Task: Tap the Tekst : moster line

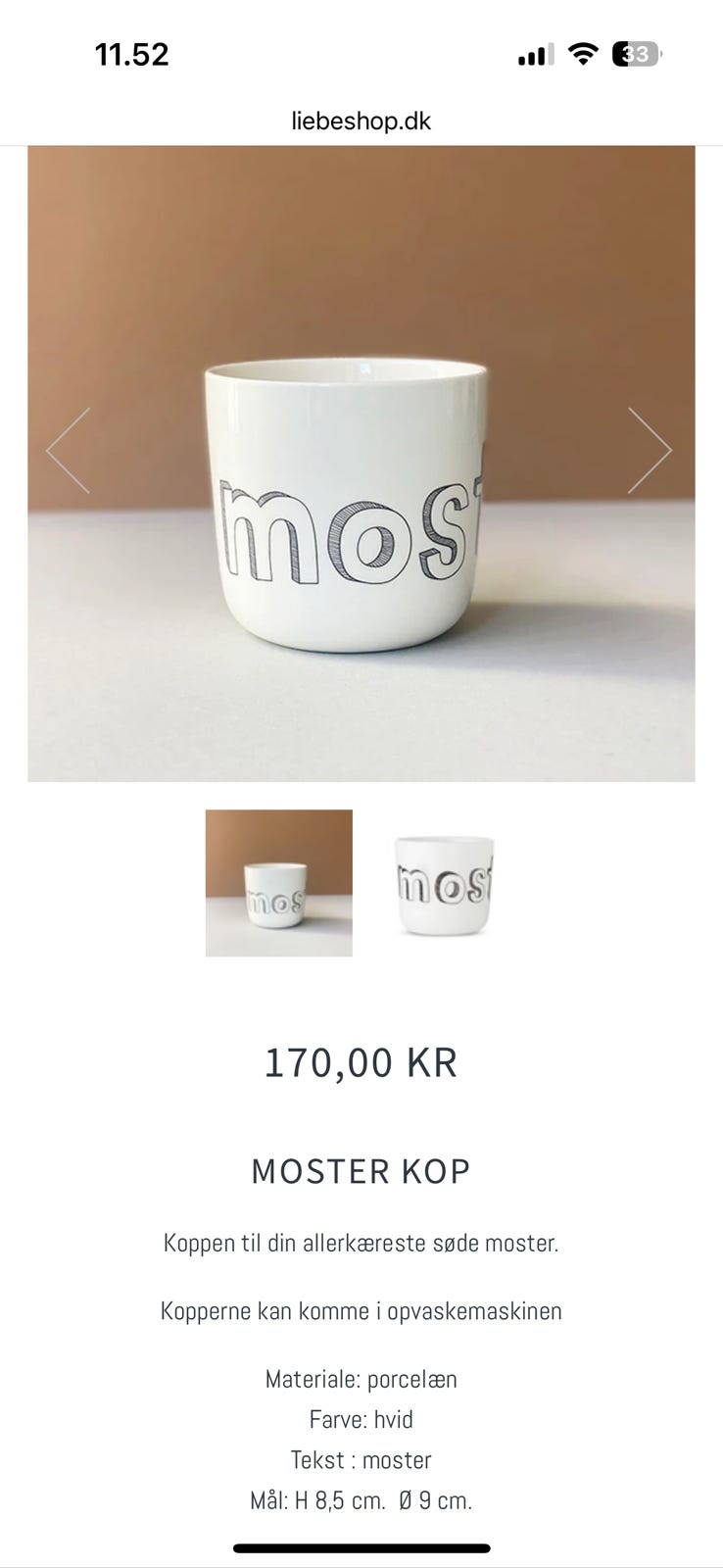Action: (x=361, y=1460)
